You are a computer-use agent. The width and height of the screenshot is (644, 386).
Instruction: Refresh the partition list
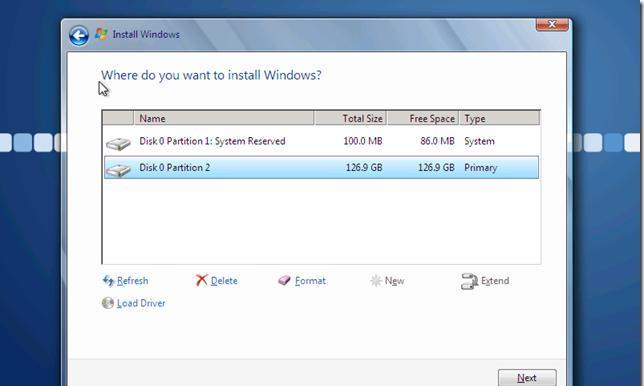click(x=133, y=281)
